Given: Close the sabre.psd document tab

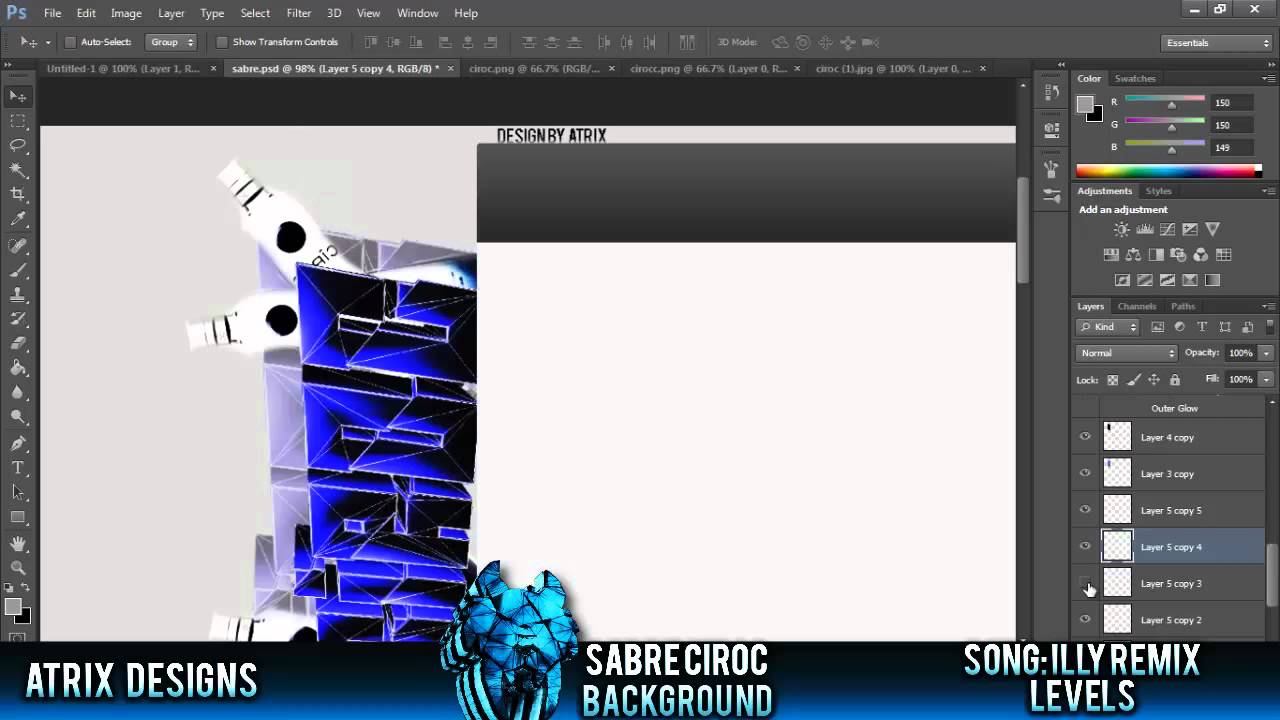Looking at the screenshot, I should (450, 69).
